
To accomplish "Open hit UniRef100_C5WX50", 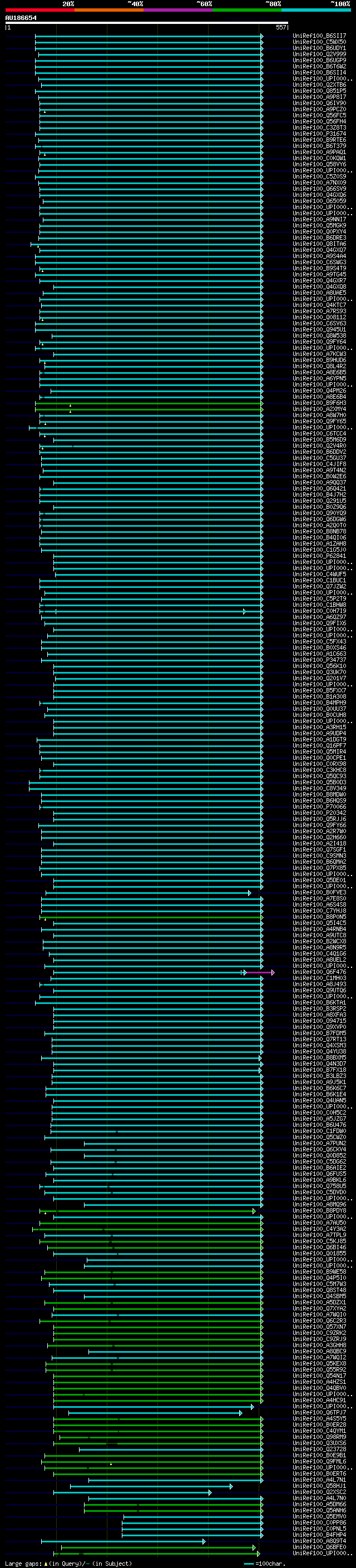I will [319, 42].
